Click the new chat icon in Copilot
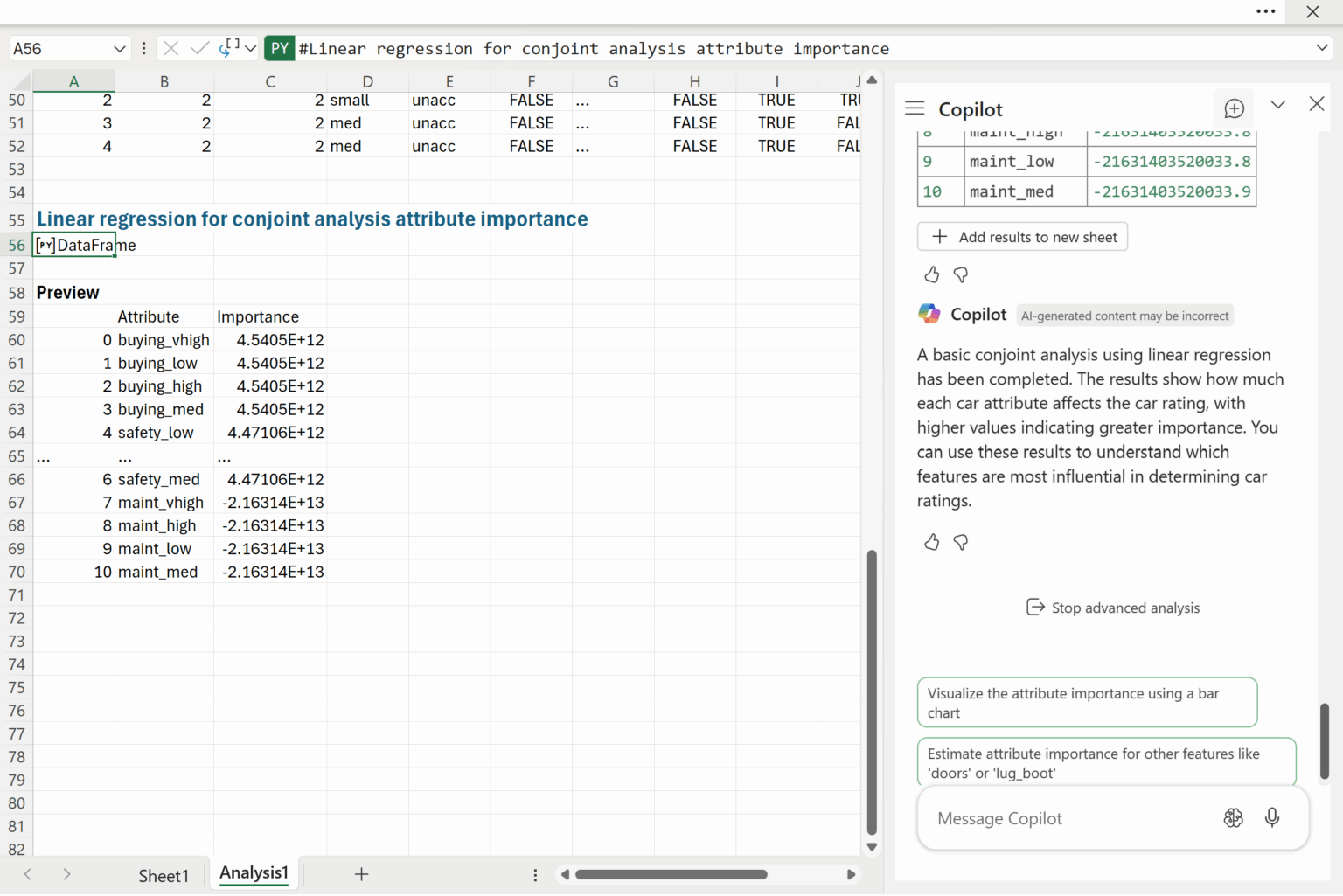This screenshot has width=1343, height=896. [1234, 108]
